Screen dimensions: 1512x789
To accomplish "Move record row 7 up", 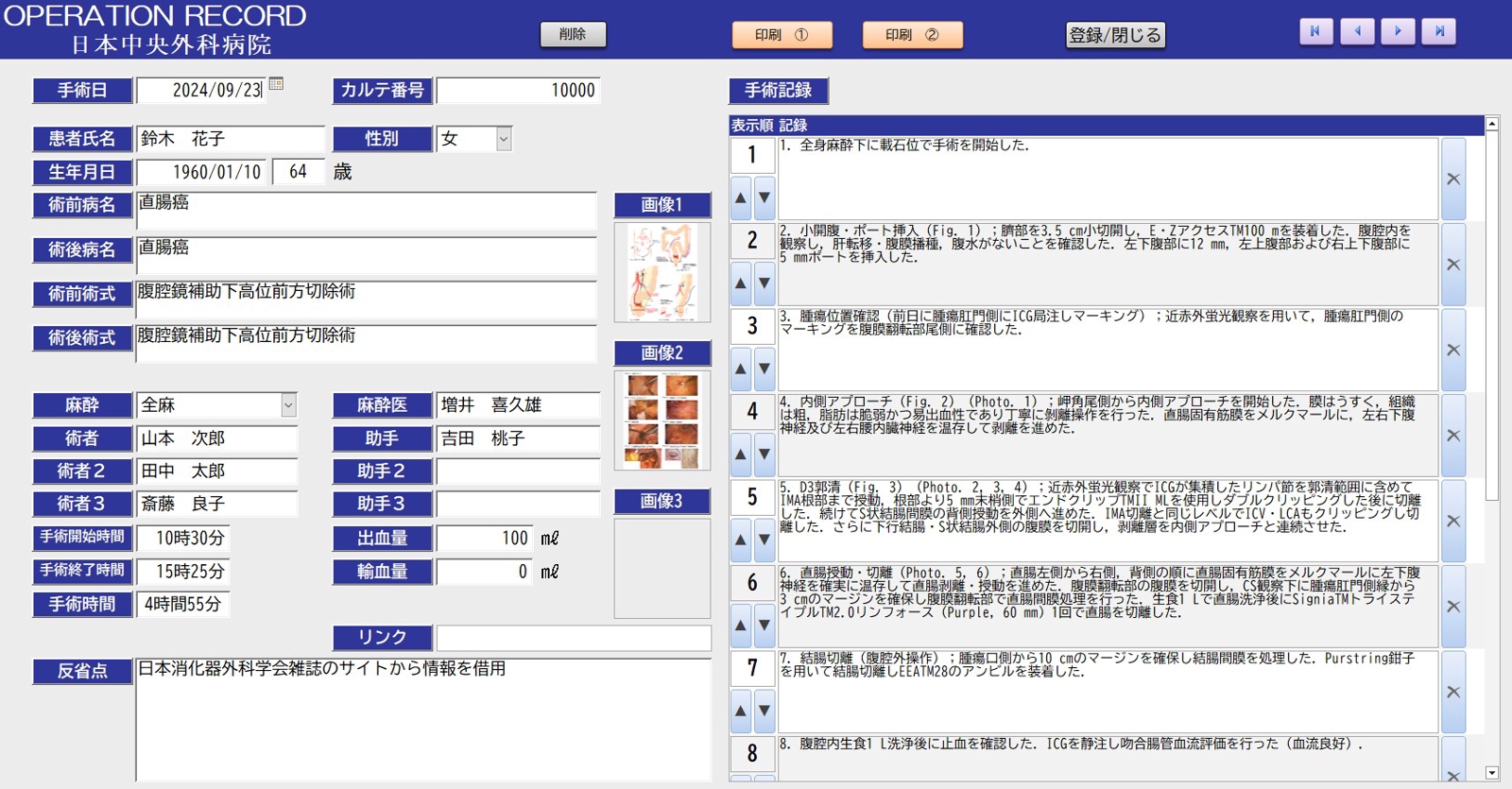I will click(741, 711).
